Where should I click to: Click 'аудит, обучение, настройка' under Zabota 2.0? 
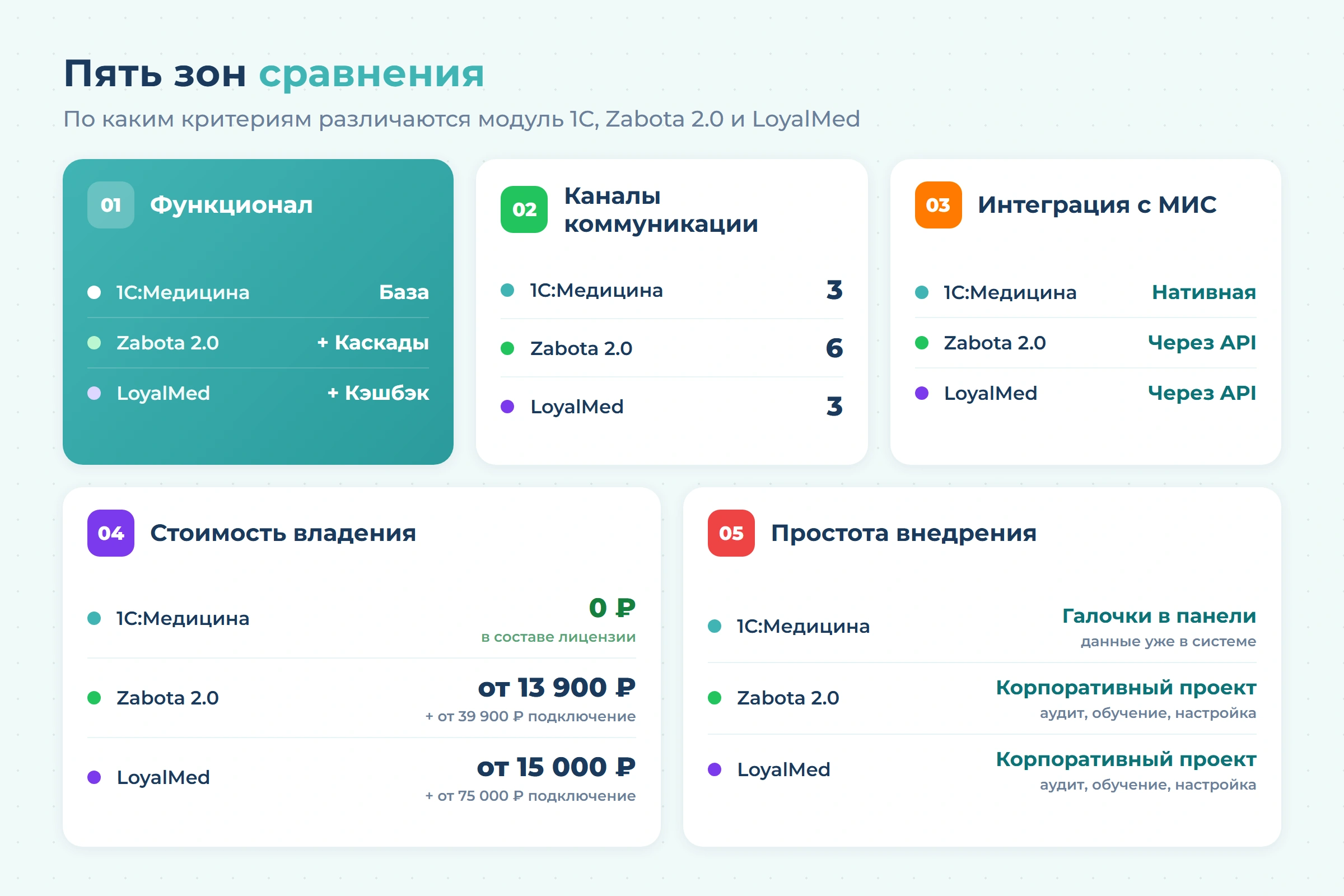[x=1148, y=713]
